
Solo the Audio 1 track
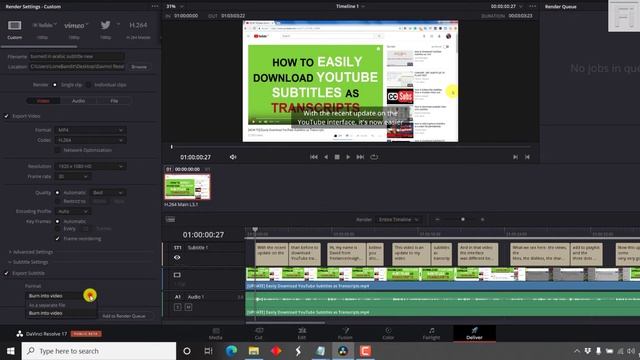[x=178, y=307]
